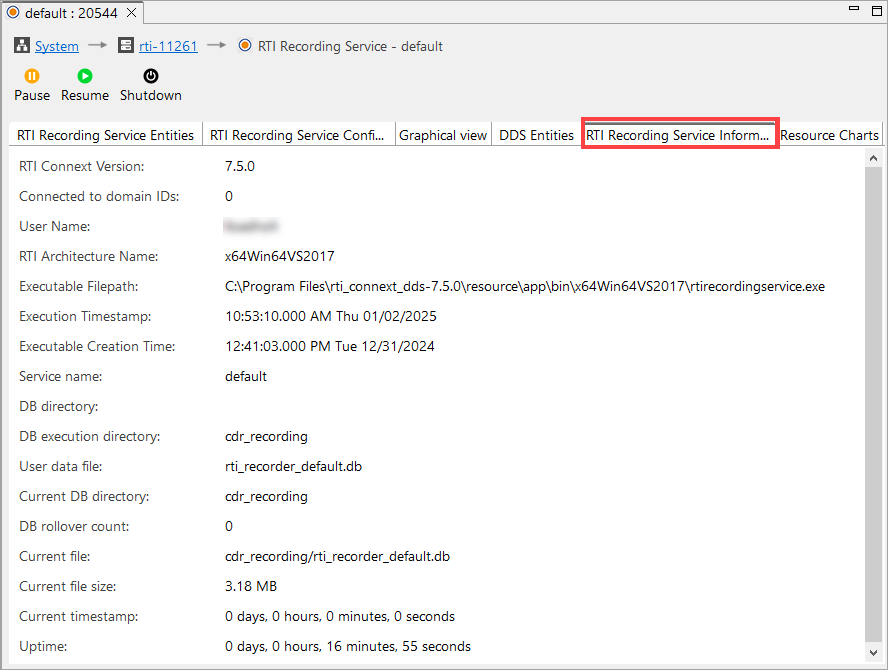Click the x64Win64VS2017 architecture value
Screen dimensions: 888x670
280,257
